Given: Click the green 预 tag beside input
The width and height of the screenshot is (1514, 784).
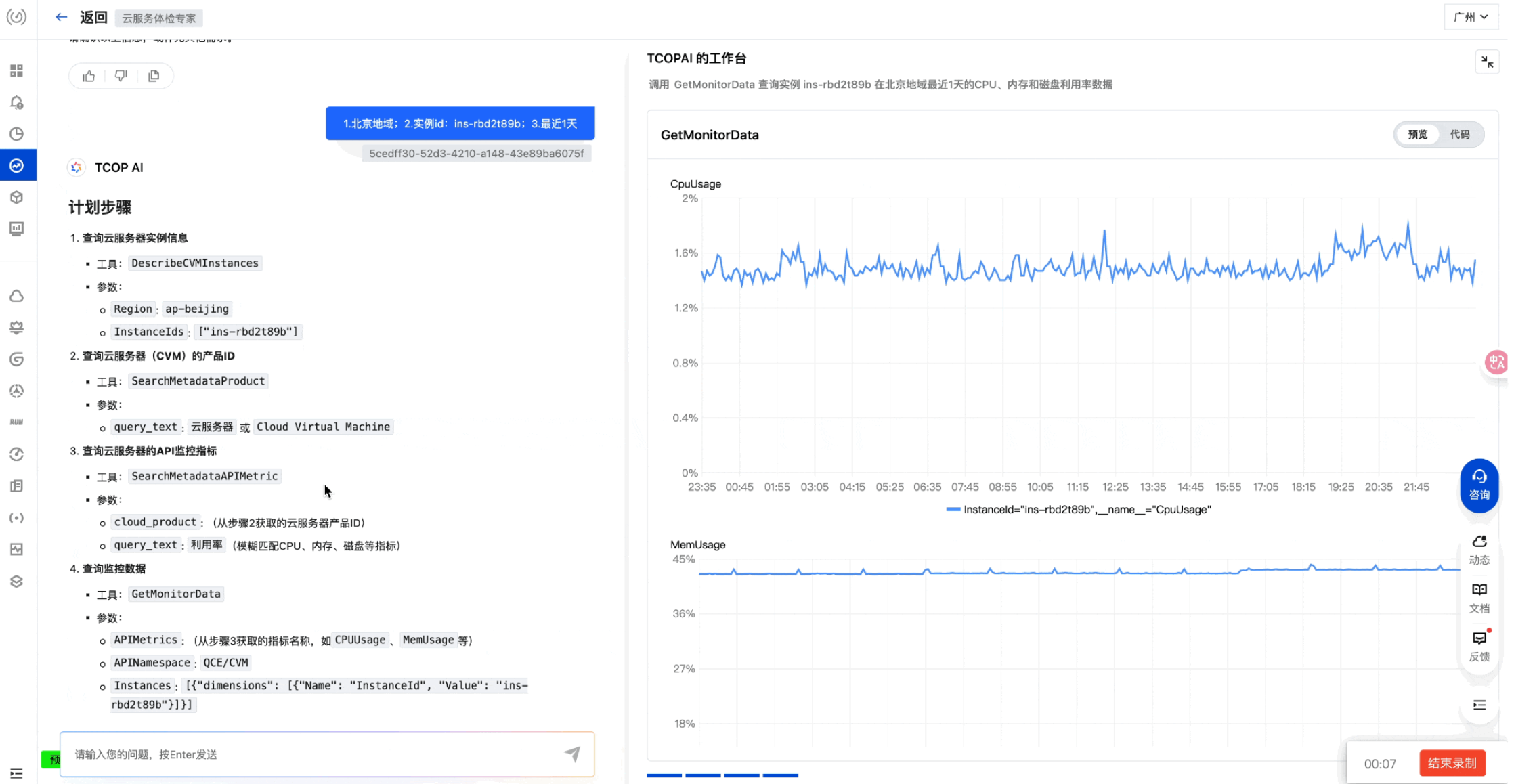Looking at the screenshot, I should tap(51, 760).
